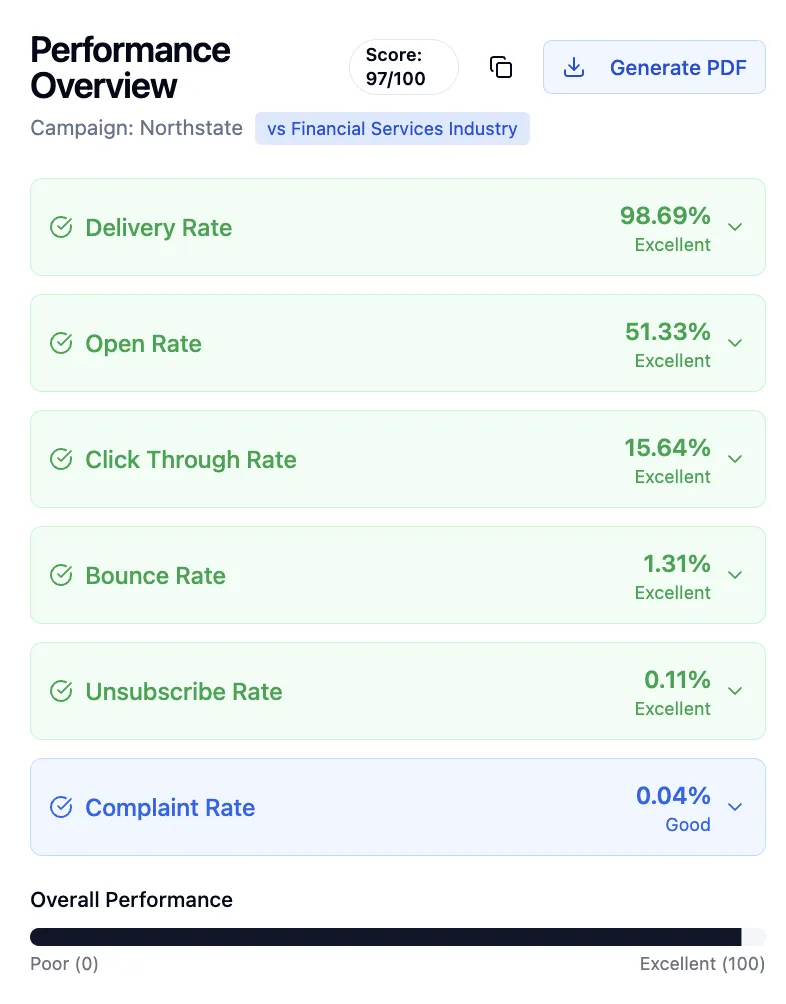
Task: Click the Generate PDF button
Action: point(654,67)
